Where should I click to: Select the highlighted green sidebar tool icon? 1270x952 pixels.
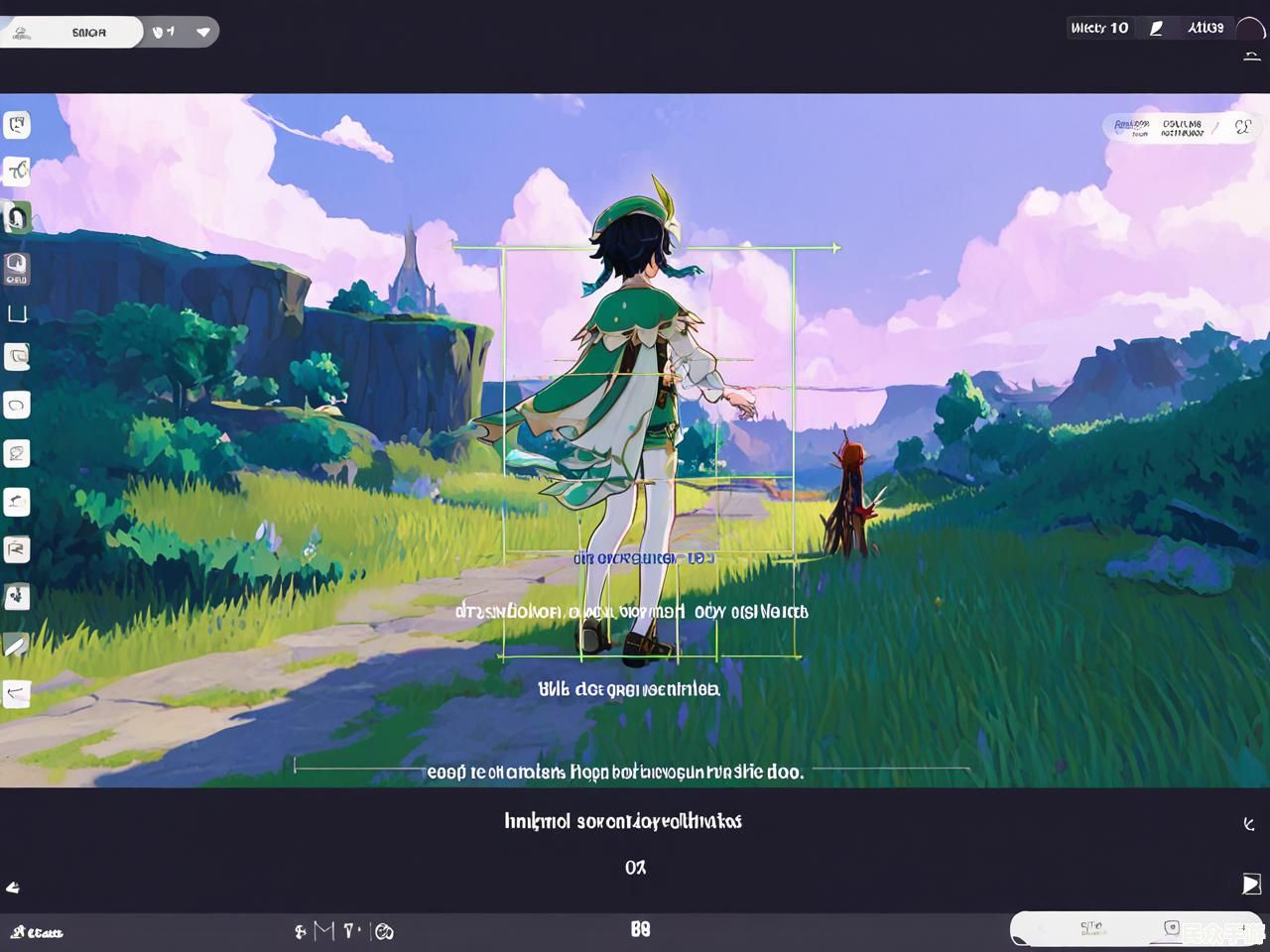click(x=17, y=217)
